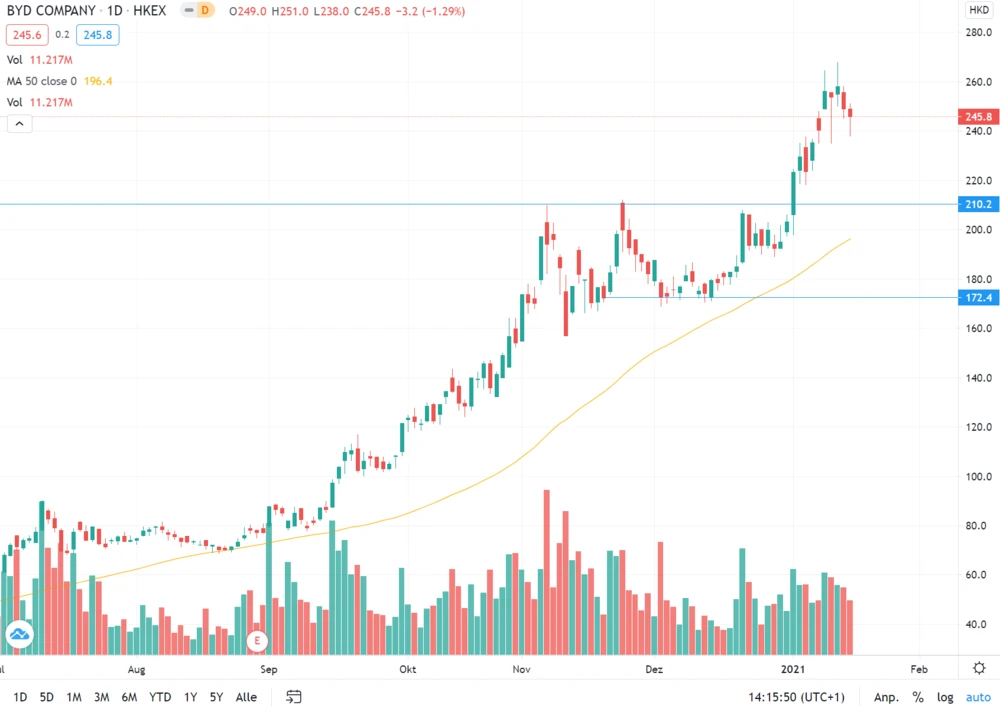Click the 210.2 horizontal line price label
The width and height of the screenshot is (1000, 712).
(x=977, y=205)
